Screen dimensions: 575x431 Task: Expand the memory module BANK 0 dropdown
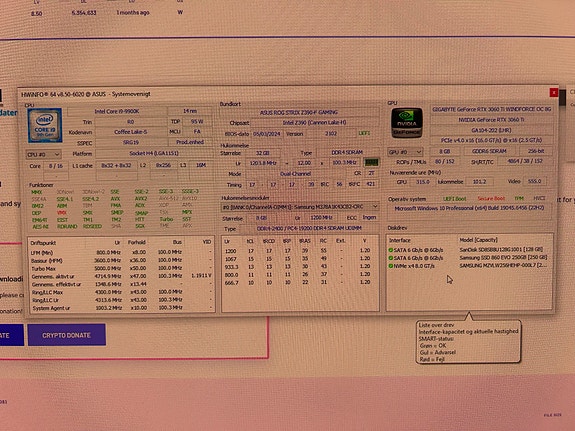coord(300,207)
